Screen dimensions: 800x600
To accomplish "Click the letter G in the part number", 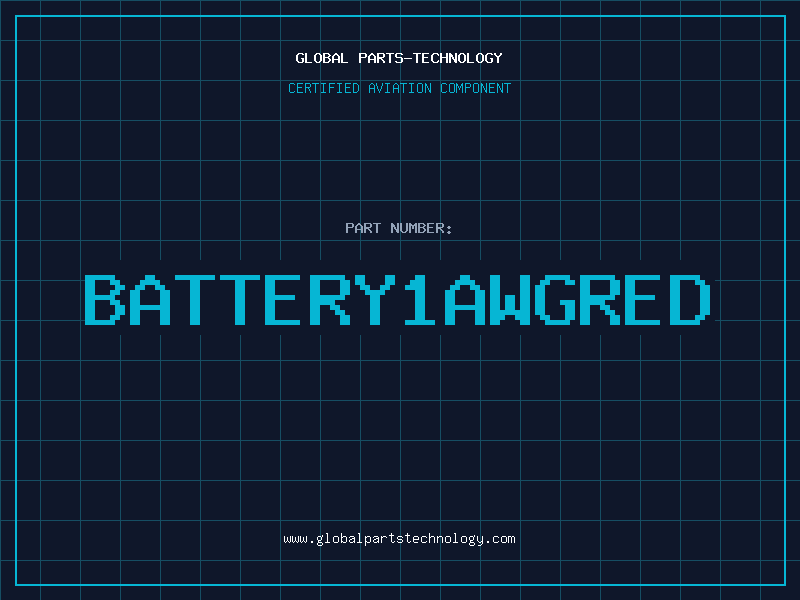I will pos(555,300).
